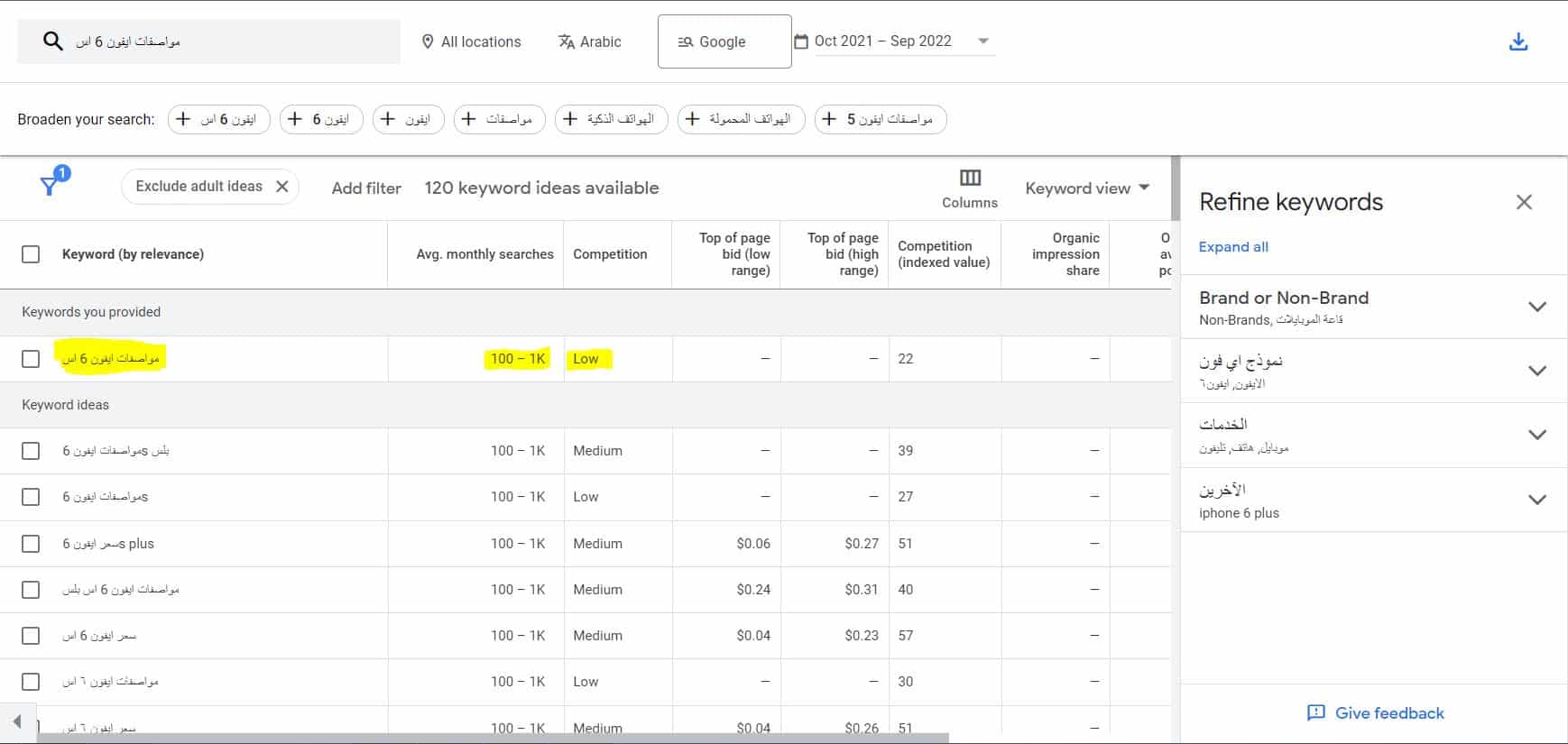Expand the Brand or Non-Brand section
The image size is (1568, 744).
(1537, 307)
